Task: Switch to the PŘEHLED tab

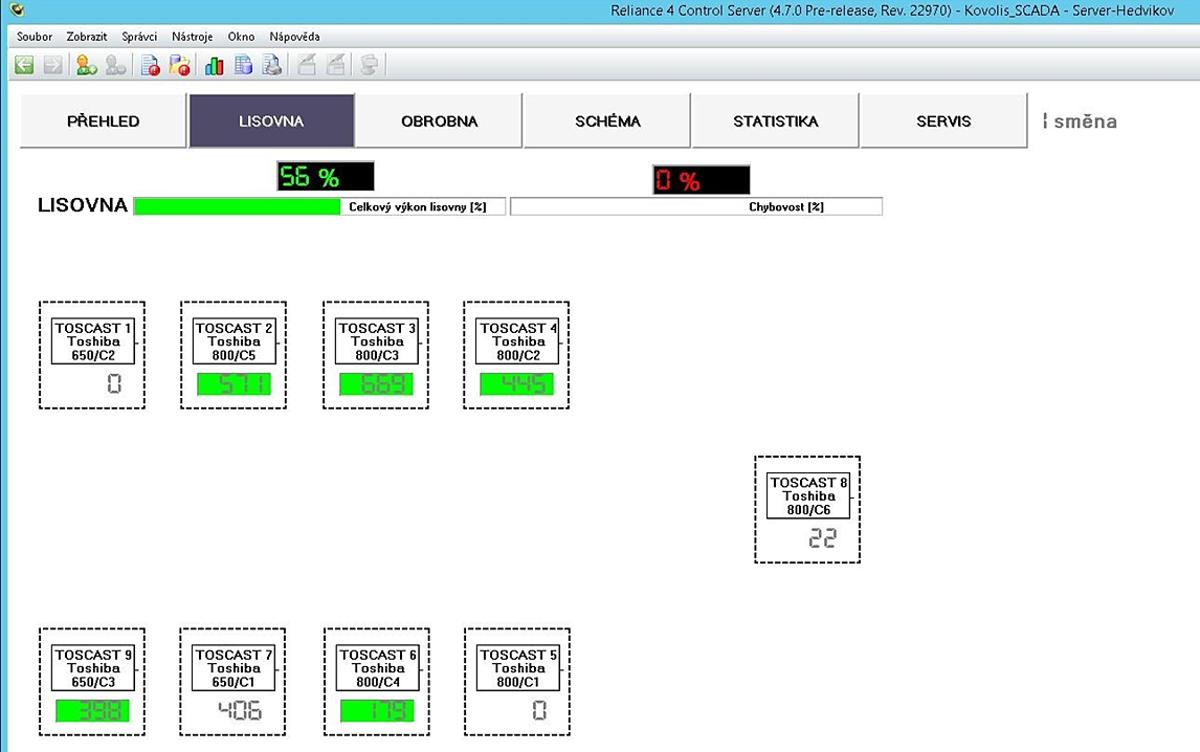Action: coord(103,121)
